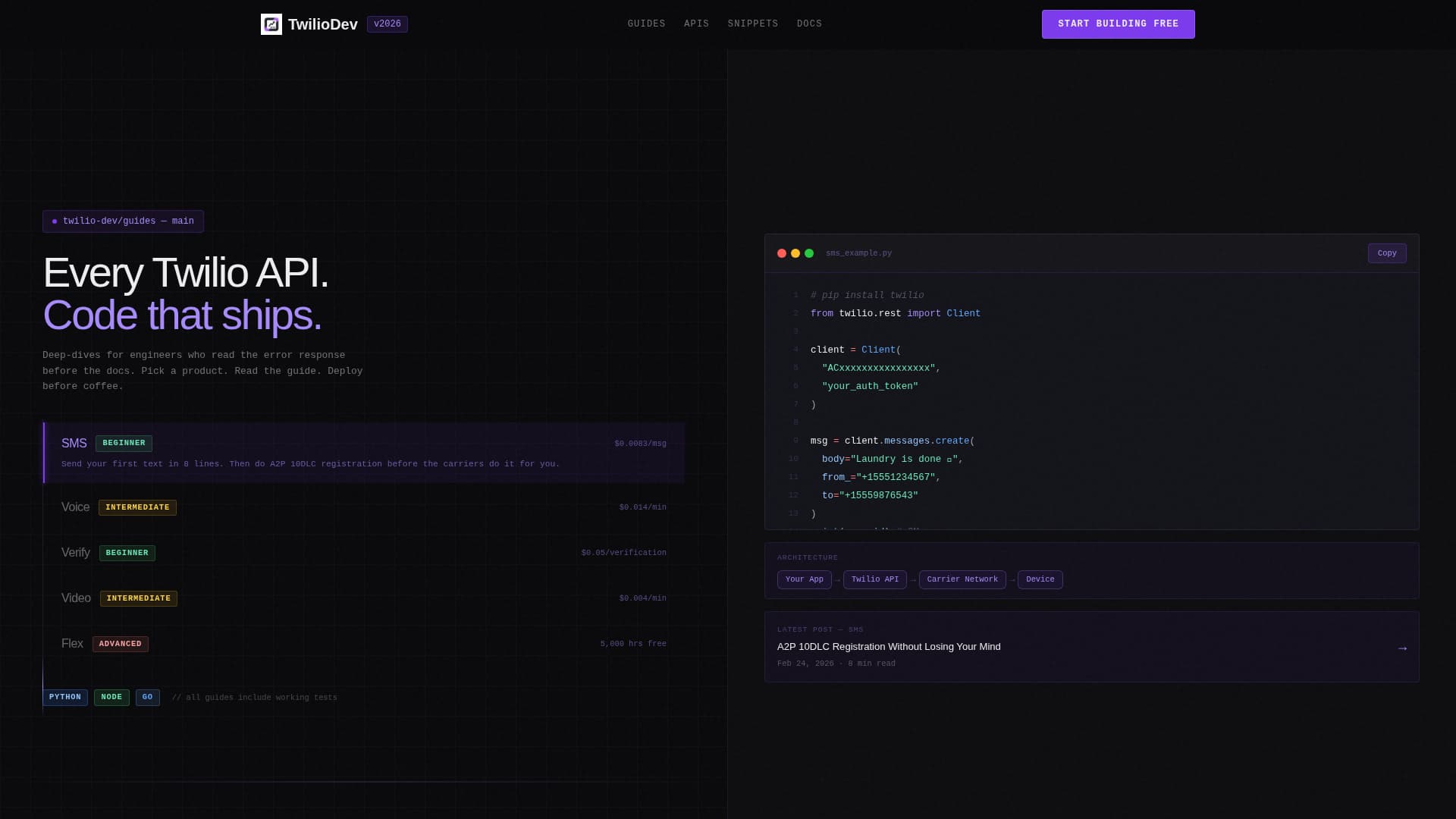Click the TwilioDev logo icon

271,24
